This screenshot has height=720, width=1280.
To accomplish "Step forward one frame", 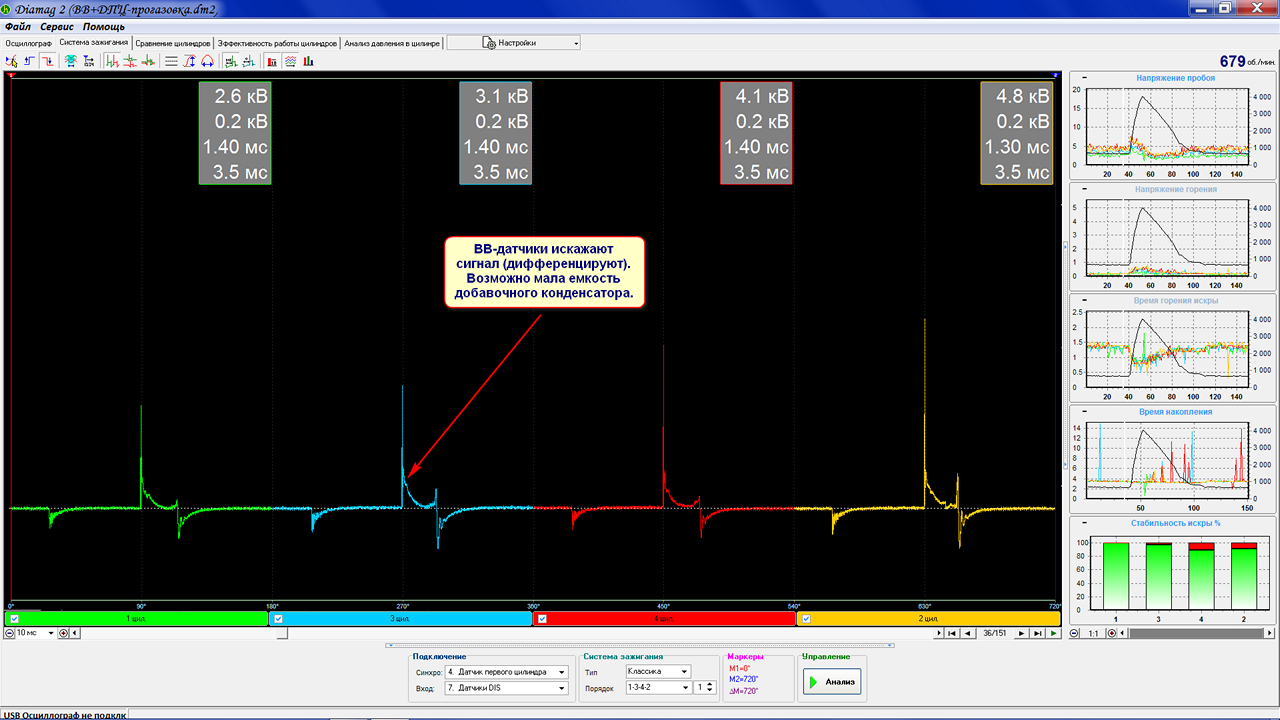I will click(x=1022, y=633).
